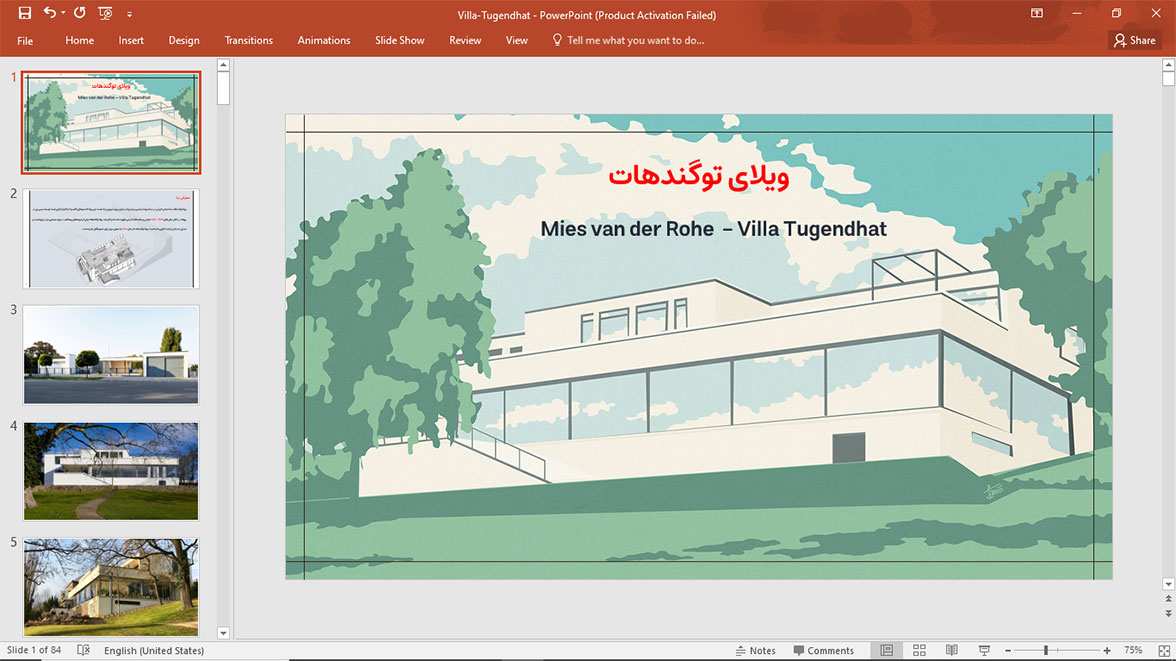Click thumbnail pane scroll down arrow
Viewport: 1176px width, 661px height.
pyautogui.click(x=223, y=633)
